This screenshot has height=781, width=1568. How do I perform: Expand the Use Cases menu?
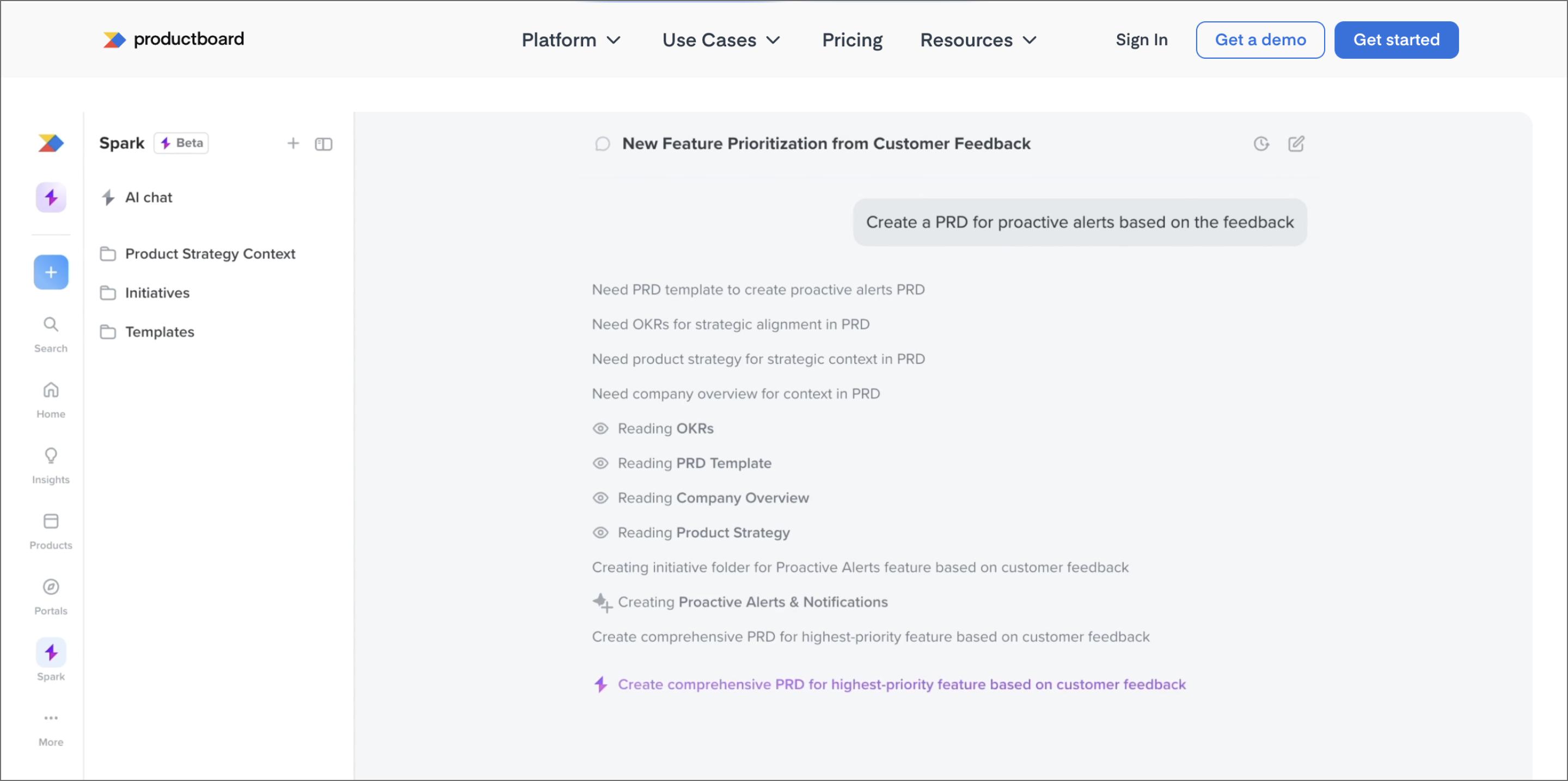(x=721, y=40)
